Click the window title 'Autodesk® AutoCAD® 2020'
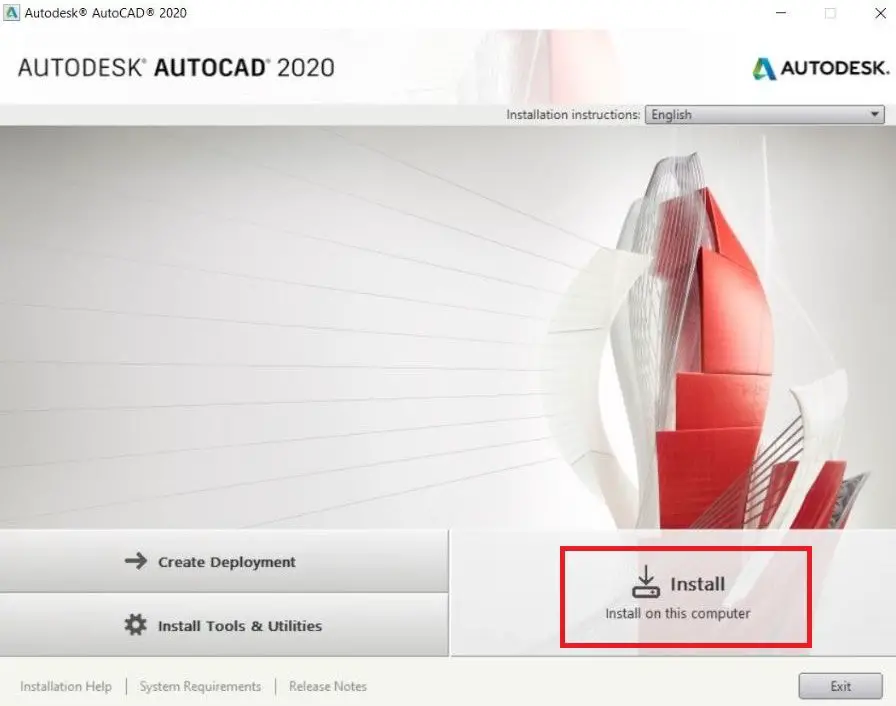The height and width of the screenshot is (706, 896). (106, 13)
